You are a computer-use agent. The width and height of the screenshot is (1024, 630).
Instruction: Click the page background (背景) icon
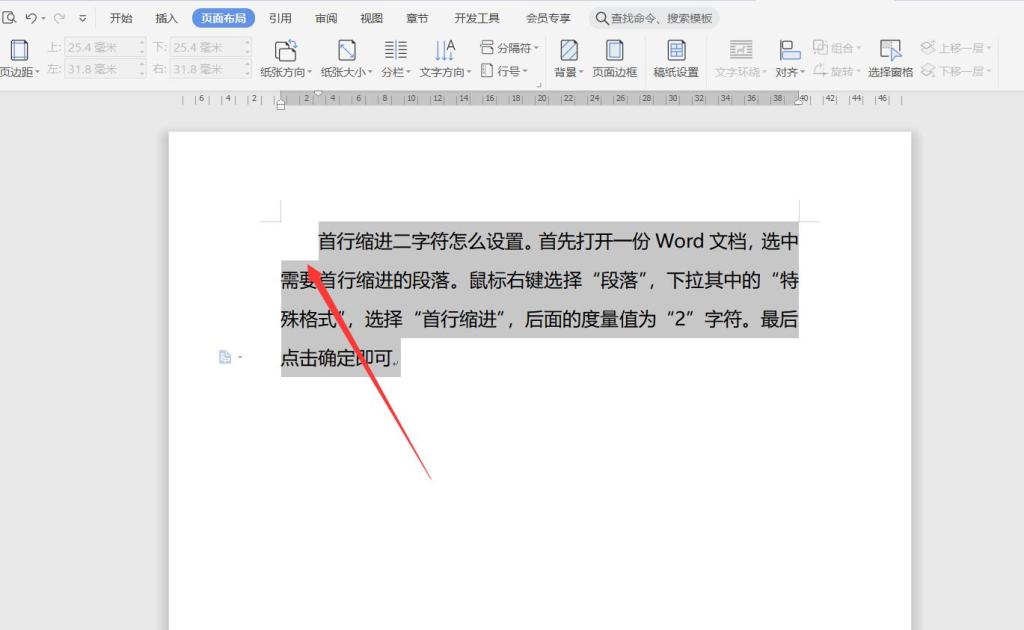pyautogui.click(x=568, y=50)
